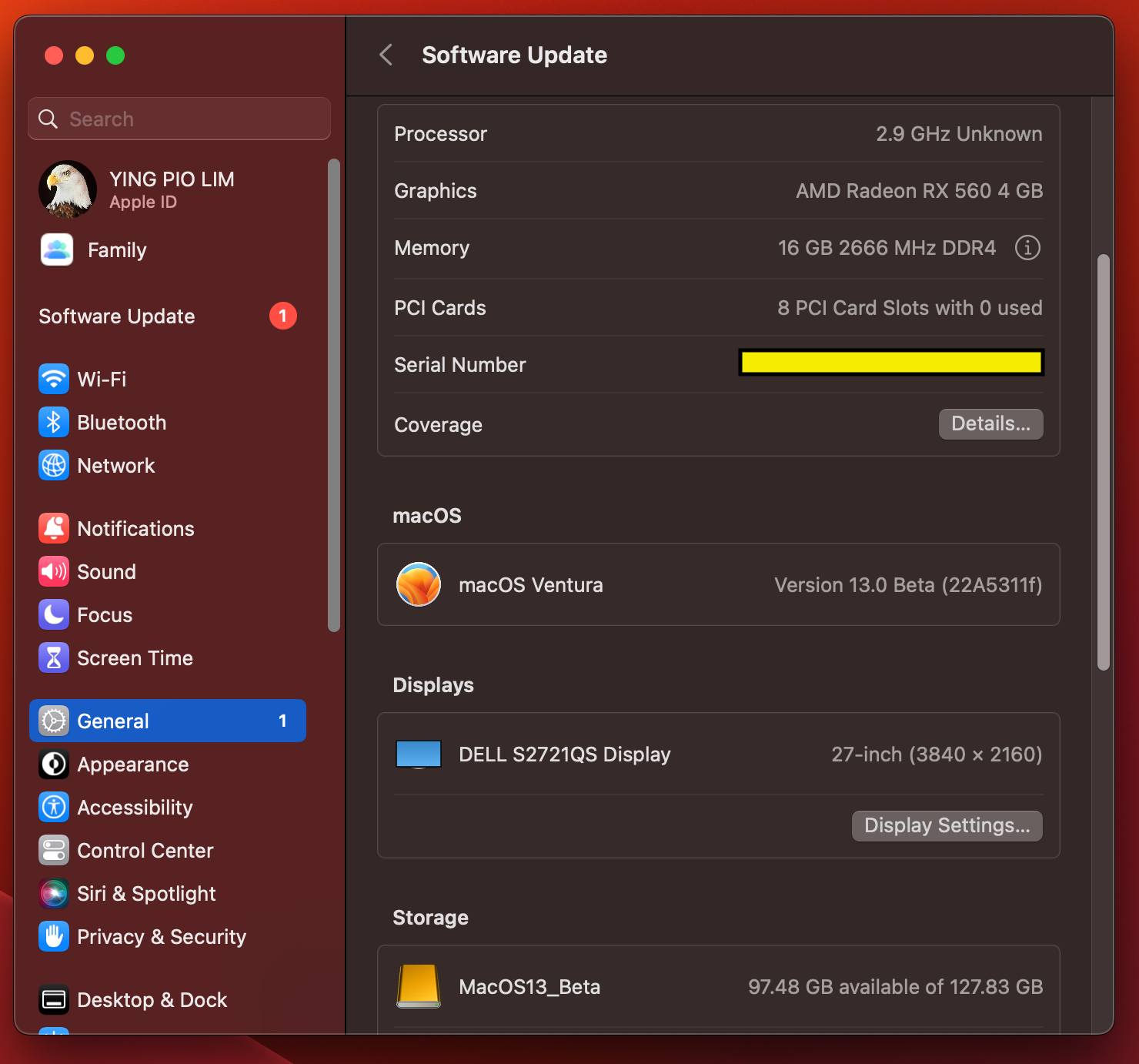Click the "Graphics" row label
Screen dimensions: 1139x1064
point(435,191)
